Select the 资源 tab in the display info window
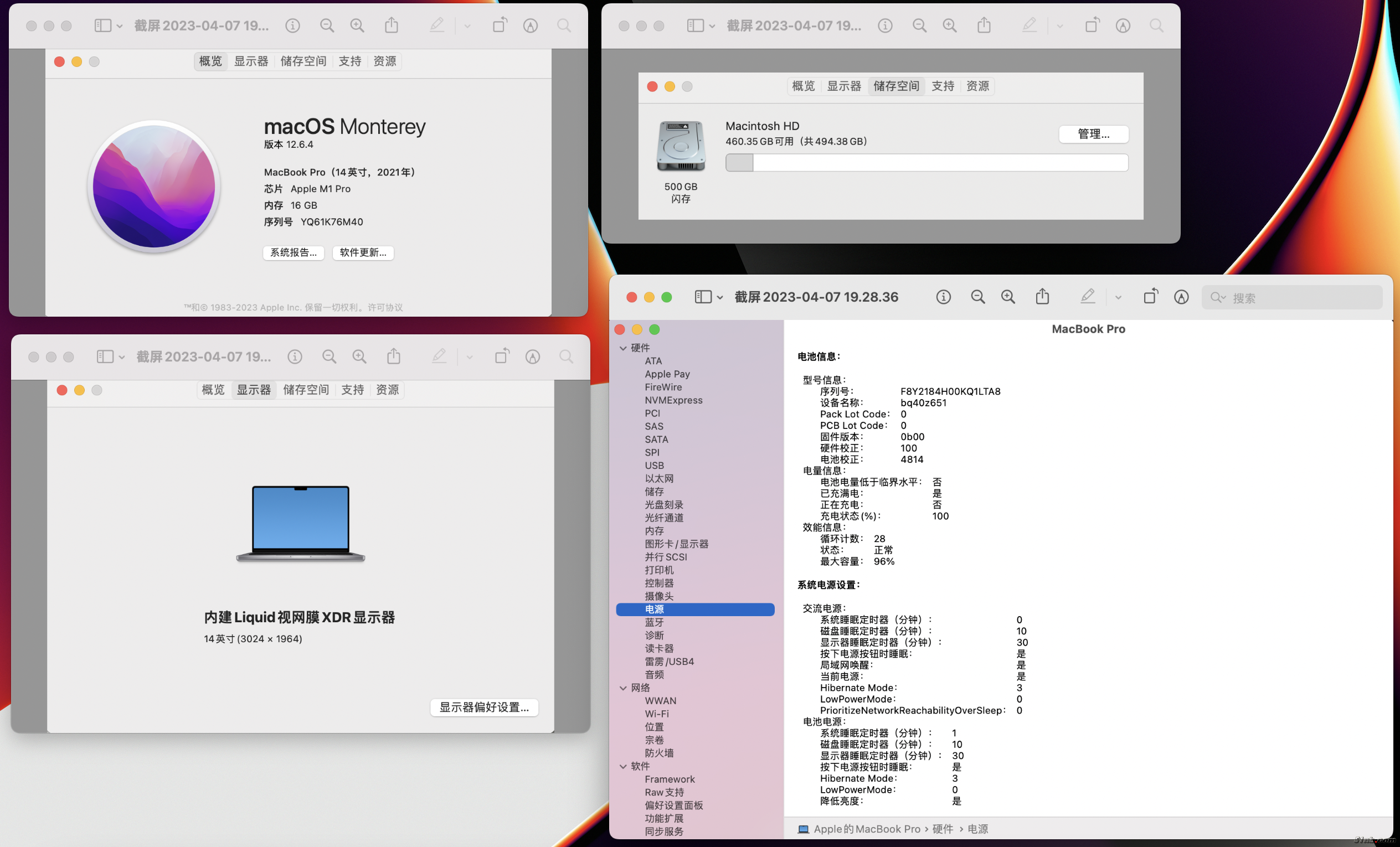 point(388,390)
